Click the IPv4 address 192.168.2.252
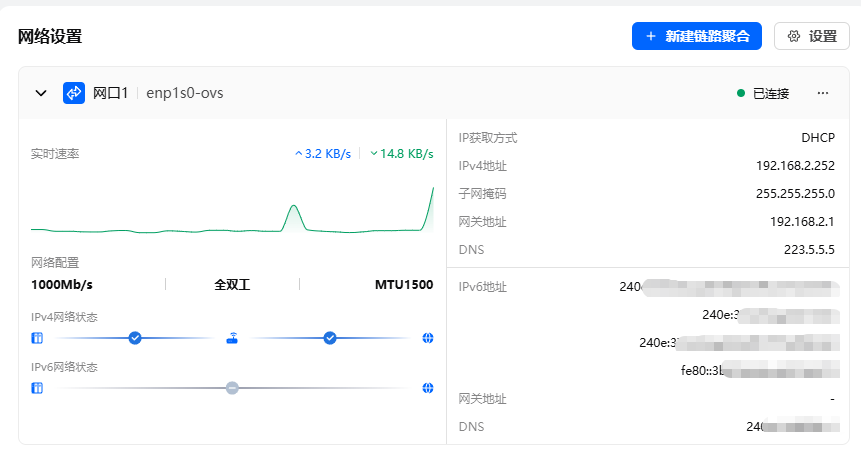The width and height of the screenshot is (861, 454). 795,166
